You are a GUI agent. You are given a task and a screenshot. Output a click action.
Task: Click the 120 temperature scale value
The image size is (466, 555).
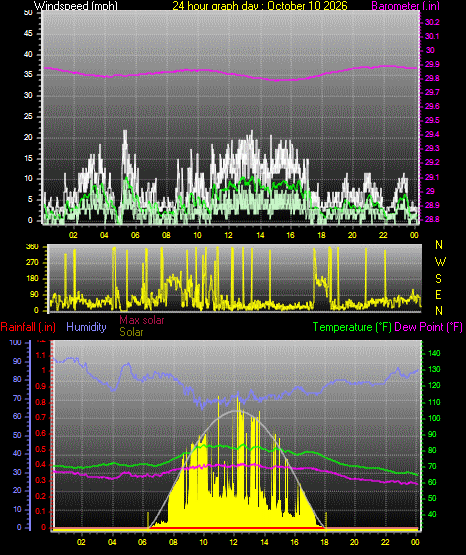434,385
